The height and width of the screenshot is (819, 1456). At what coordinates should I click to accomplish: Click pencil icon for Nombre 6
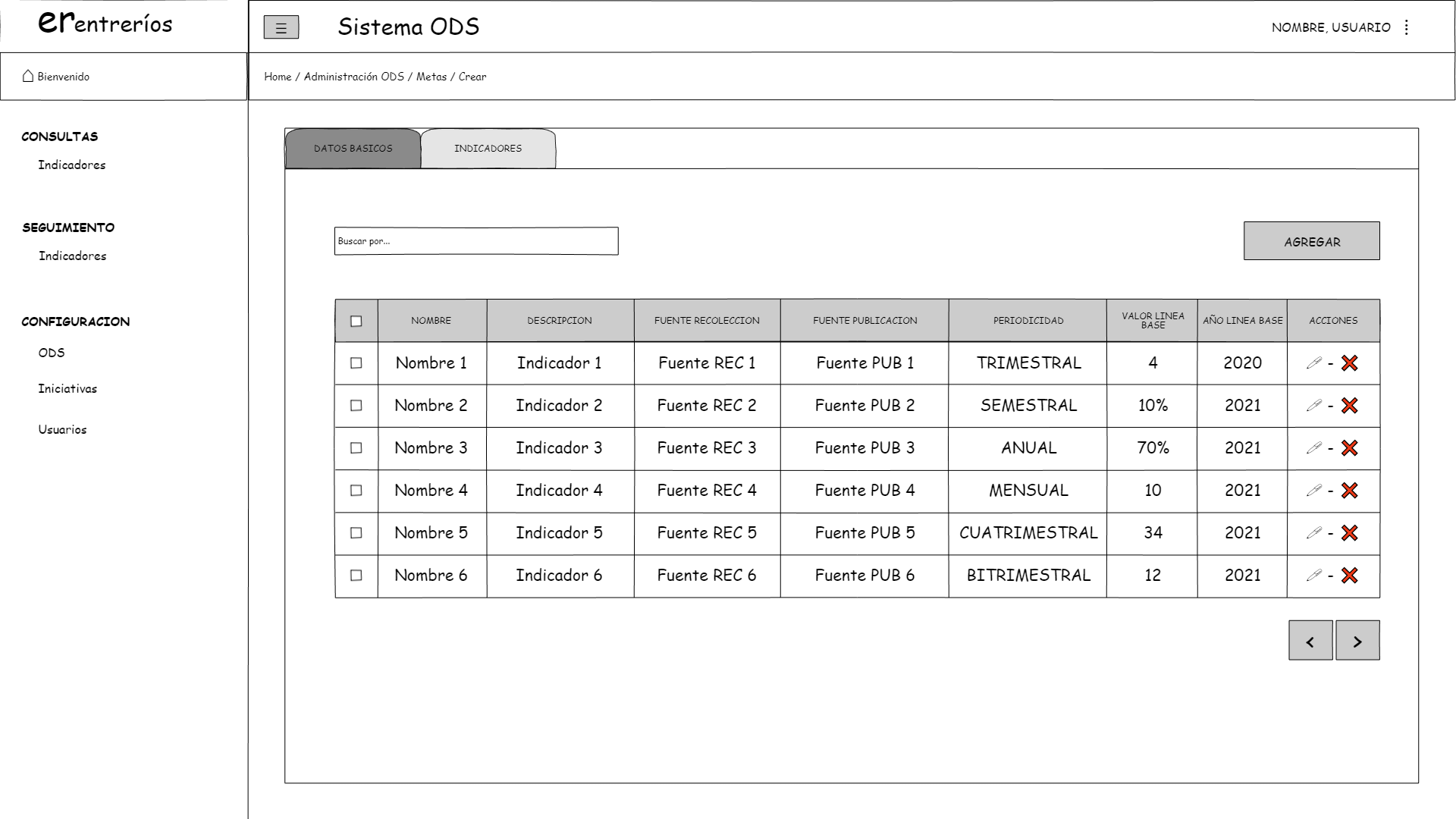(x=1313, y=576)
